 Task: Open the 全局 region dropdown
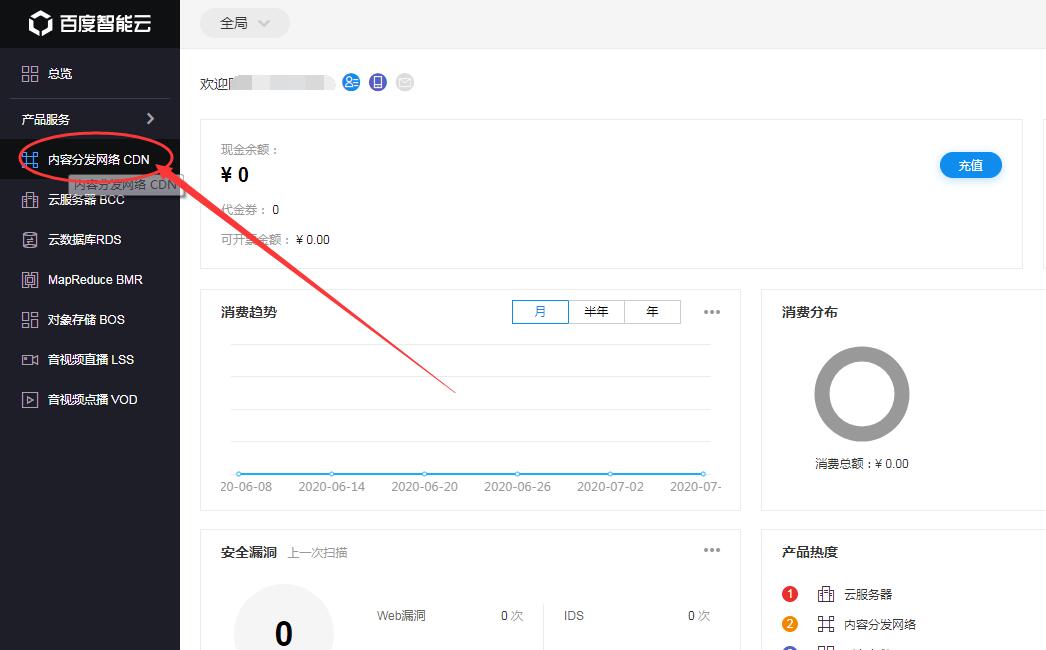click(245, 23)
